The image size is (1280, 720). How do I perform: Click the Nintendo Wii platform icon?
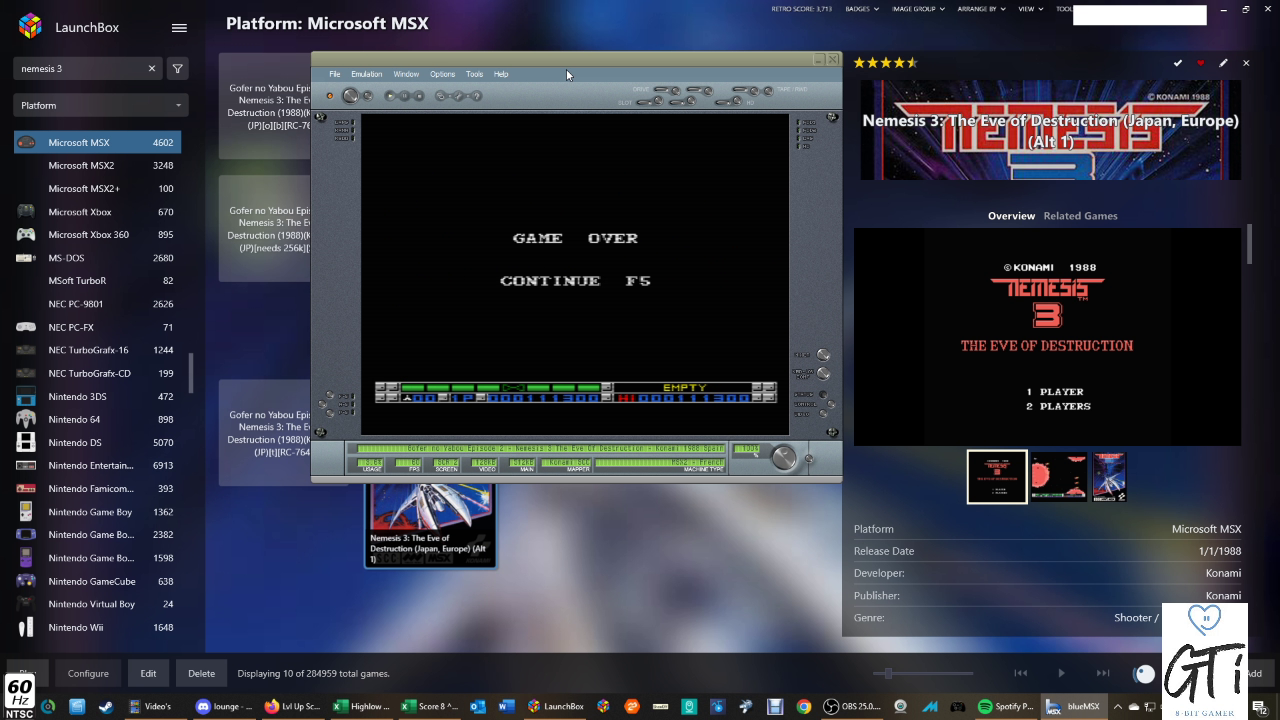point(26,628)
